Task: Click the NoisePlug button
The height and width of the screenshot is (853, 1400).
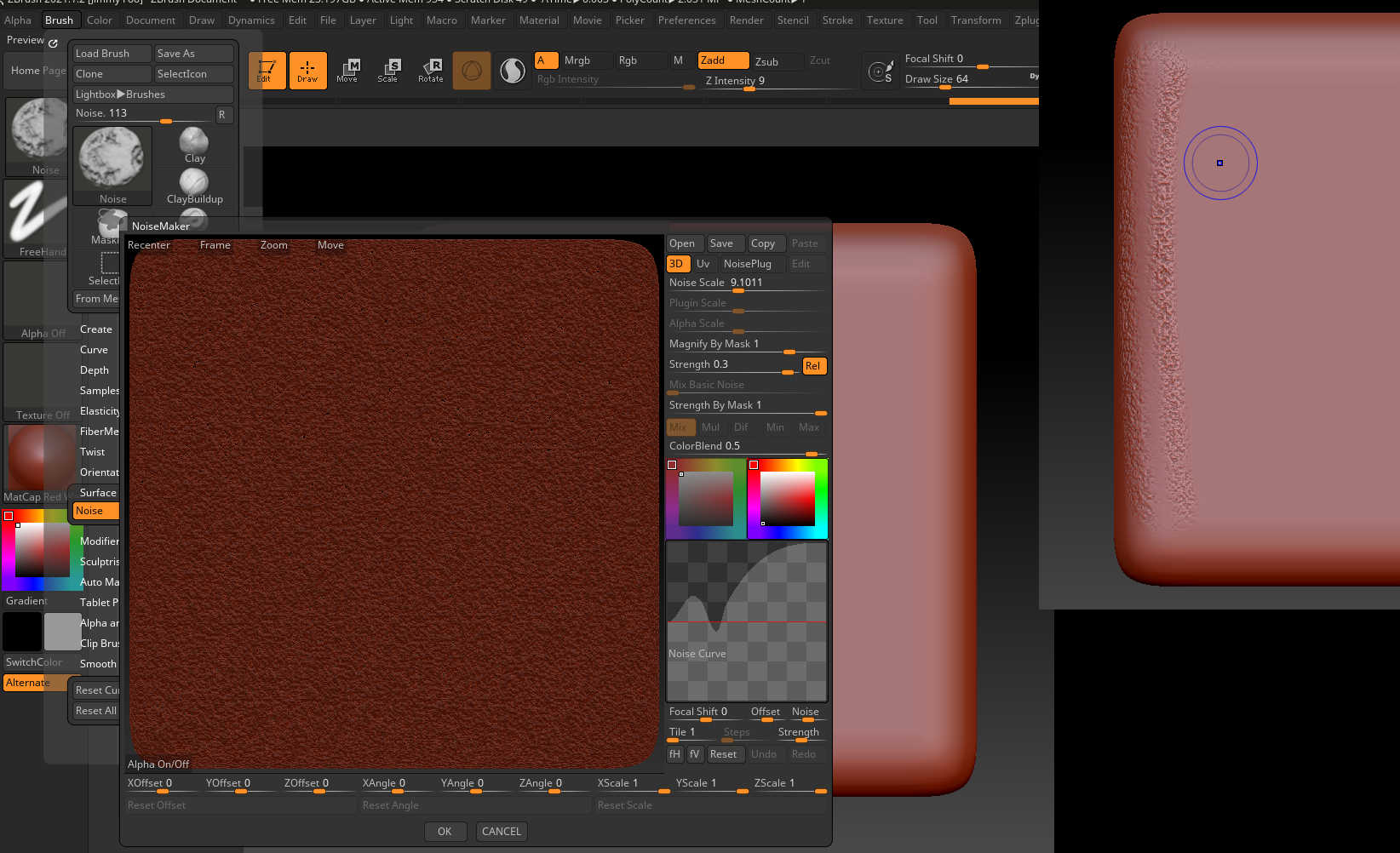Action: click(748, 264)
